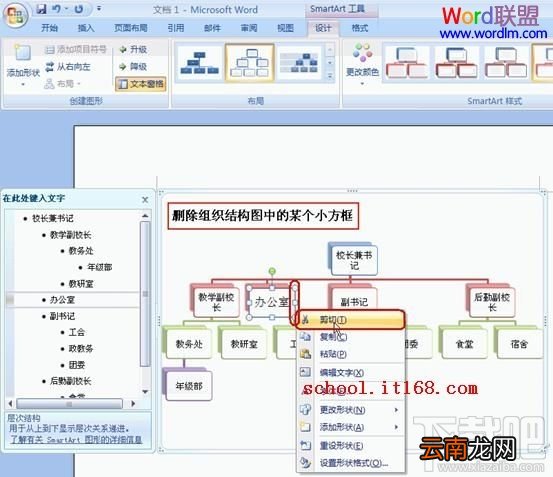The width and height of the screenshot is (553, 477).
Task: Expand 添加形状 submenu in context menu
Action: tap(350, 427)
